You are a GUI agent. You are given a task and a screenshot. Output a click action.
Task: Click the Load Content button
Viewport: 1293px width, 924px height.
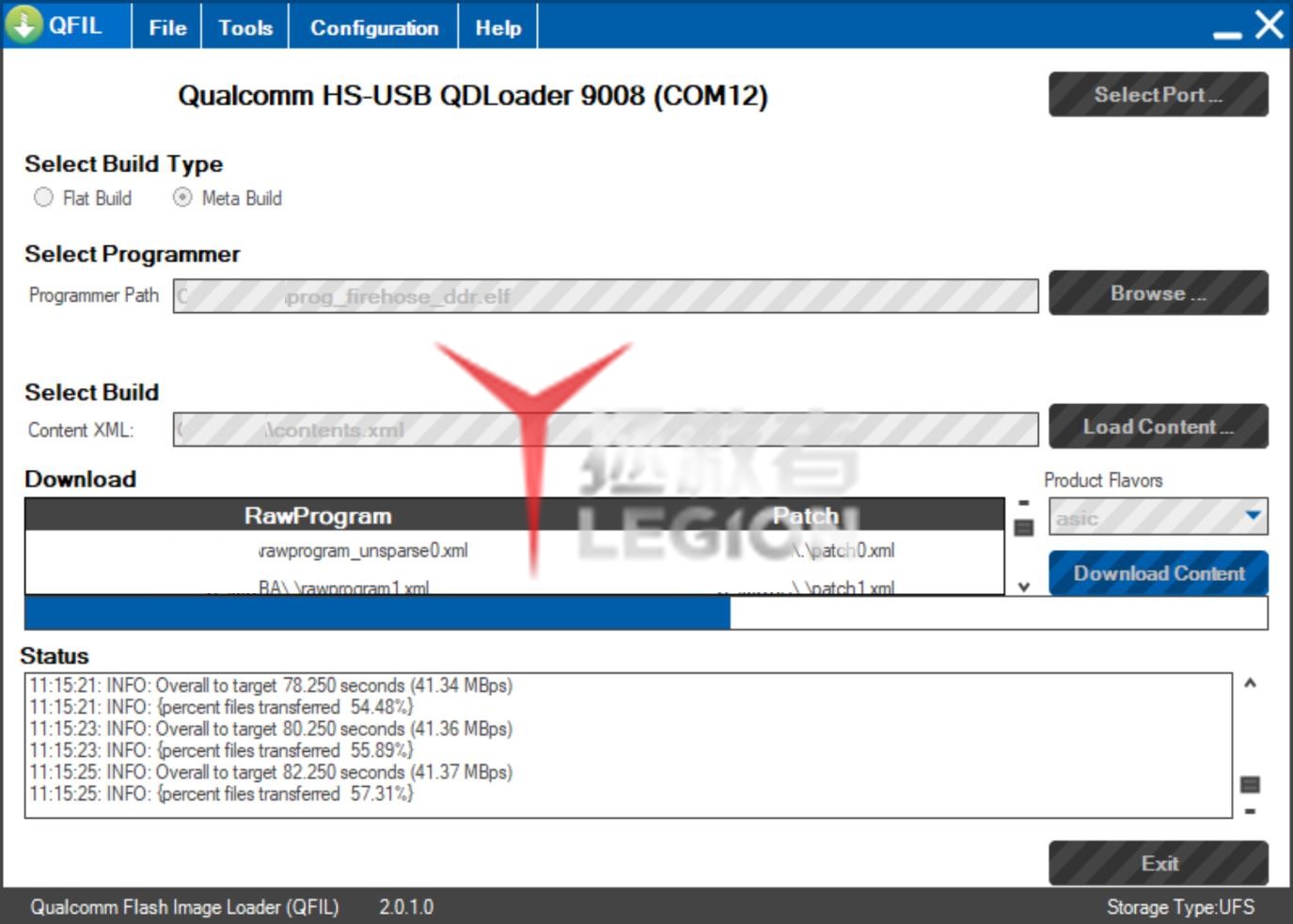(x=1159, y=427)
